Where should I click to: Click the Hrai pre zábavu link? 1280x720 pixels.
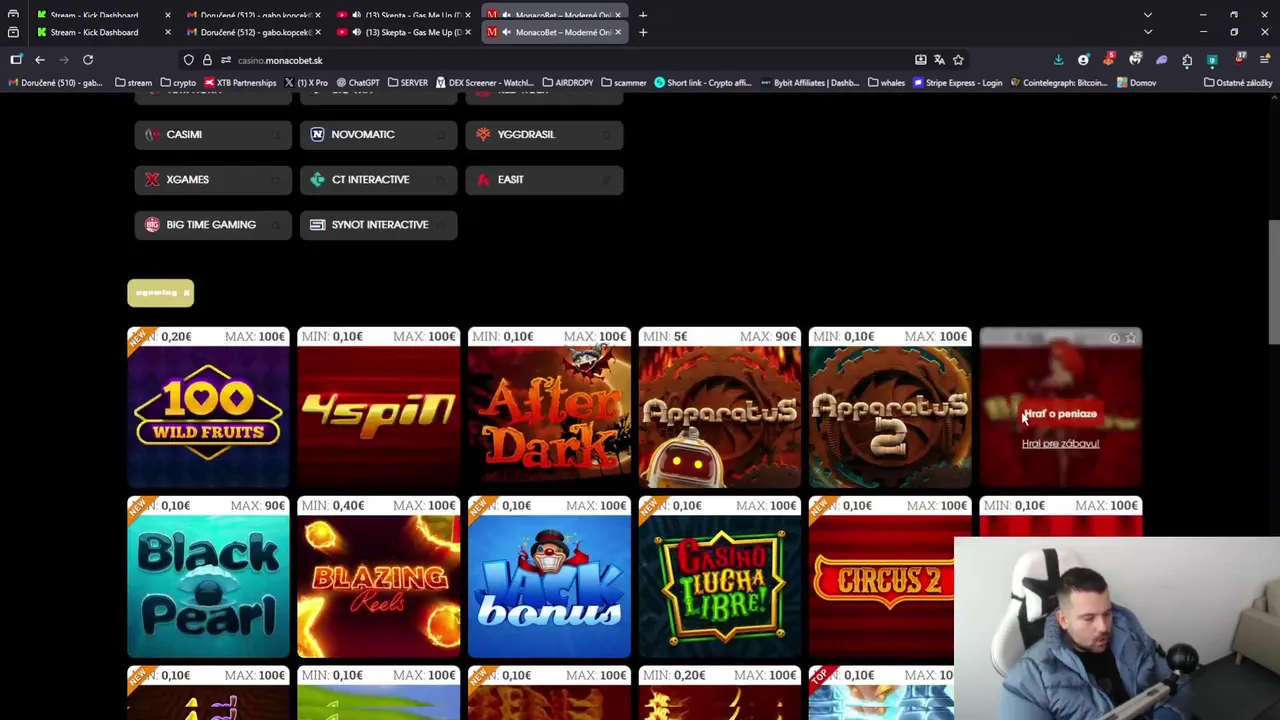(1060, 443)
